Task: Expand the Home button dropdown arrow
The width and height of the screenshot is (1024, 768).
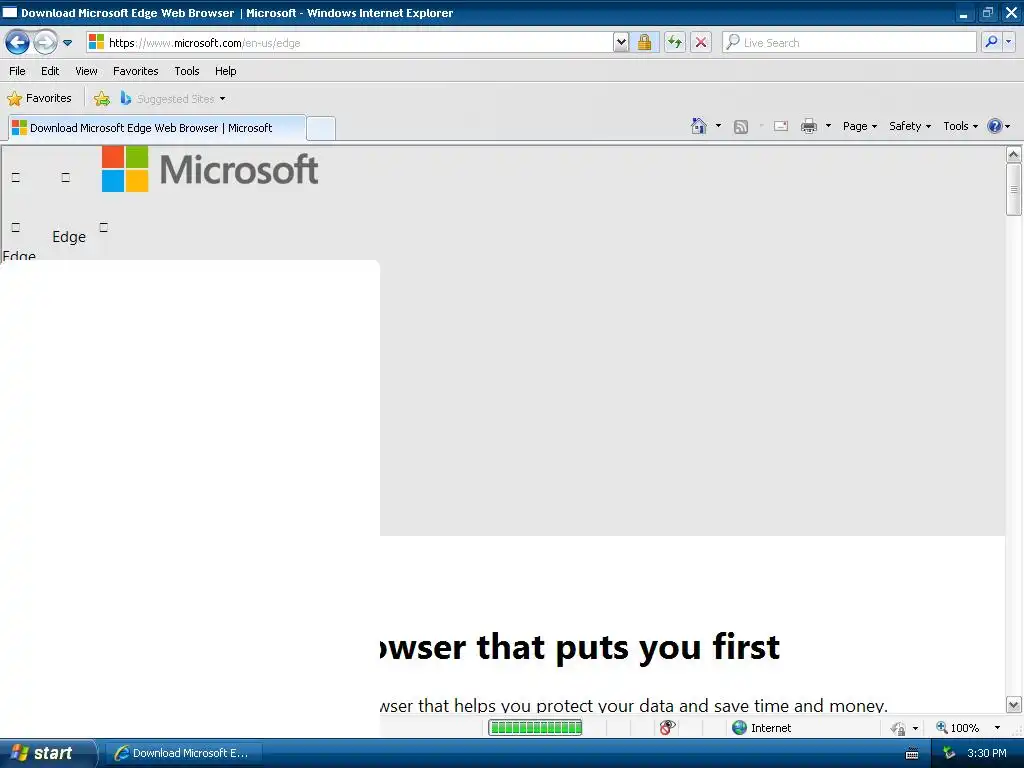Action: coord(718,125)
